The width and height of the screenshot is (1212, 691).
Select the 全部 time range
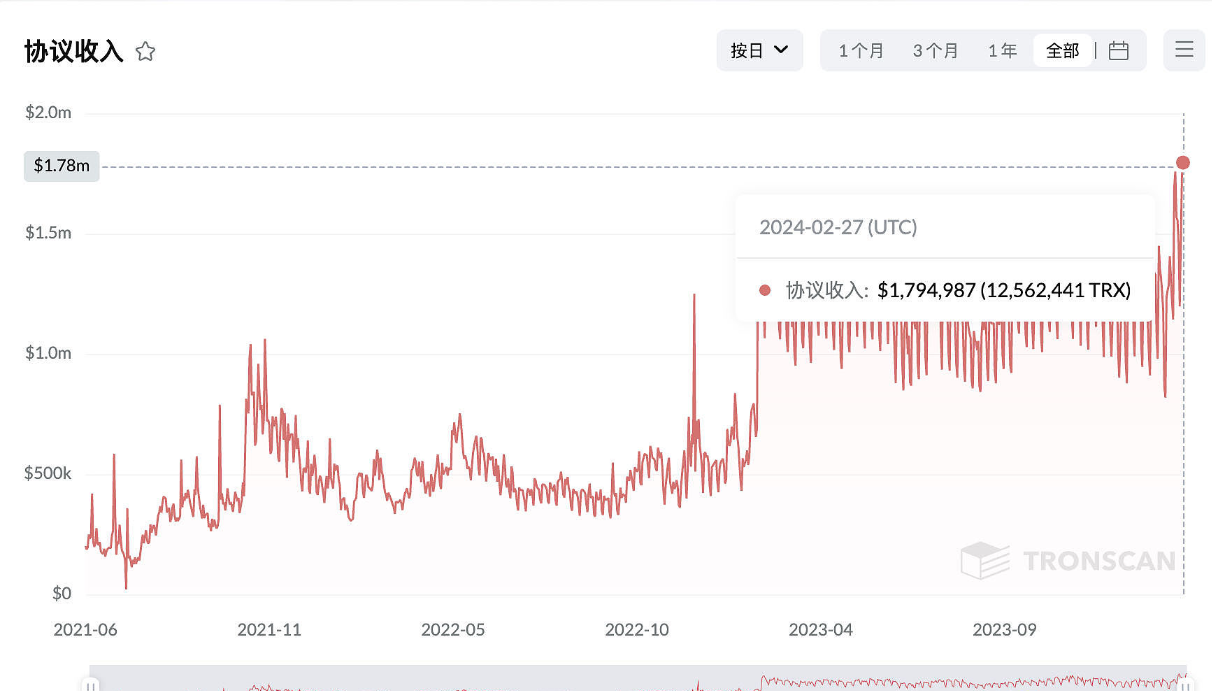point(1062,50)
